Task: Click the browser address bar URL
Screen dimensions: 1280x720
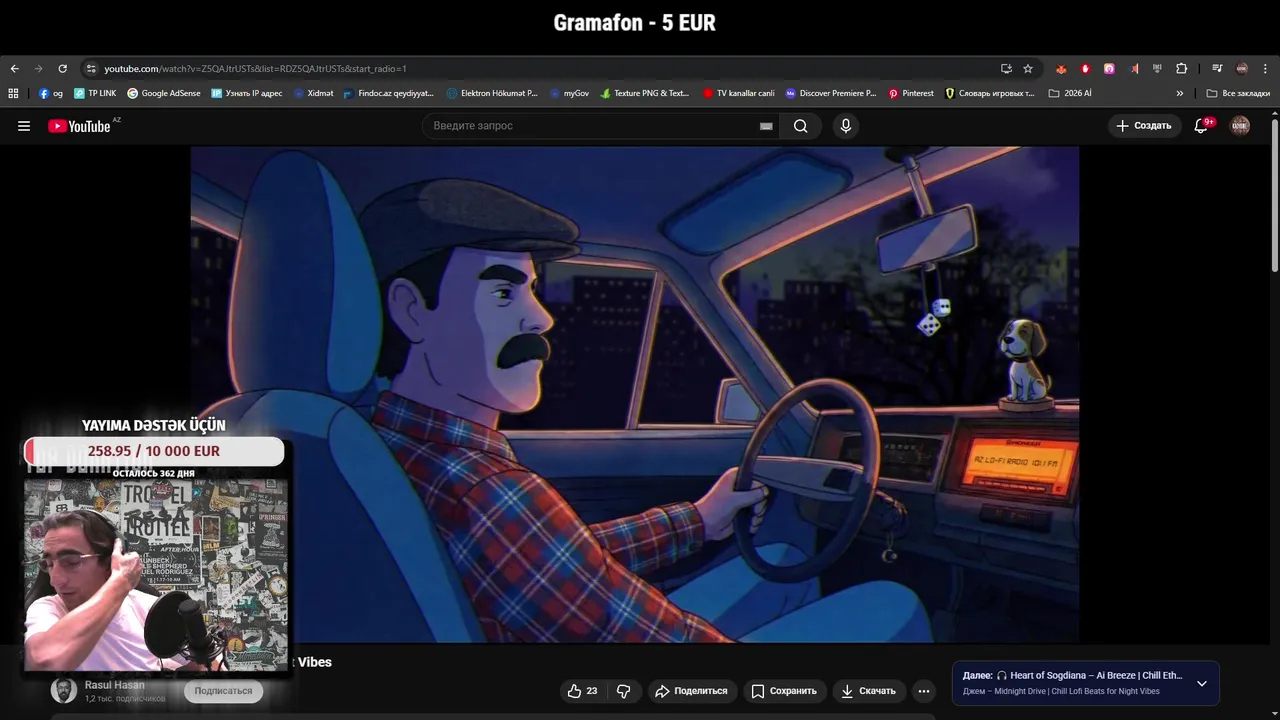Action: (255, 69)
